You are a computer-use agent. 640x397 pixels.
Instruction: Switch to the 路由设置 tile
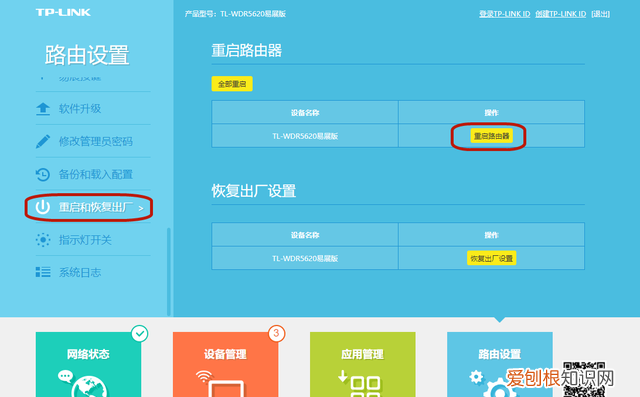pyautogui.click(x=500, y=364)
